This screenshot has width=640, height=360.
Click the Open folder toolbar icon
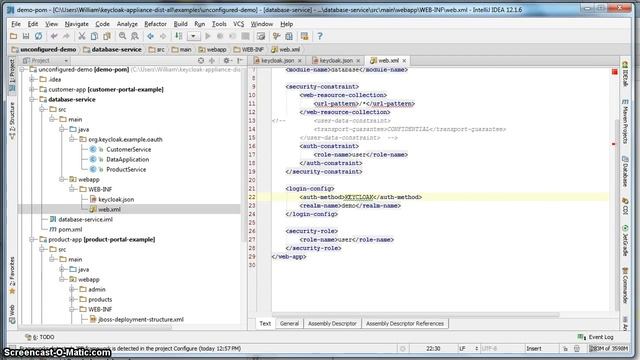(x=13, y=36)
